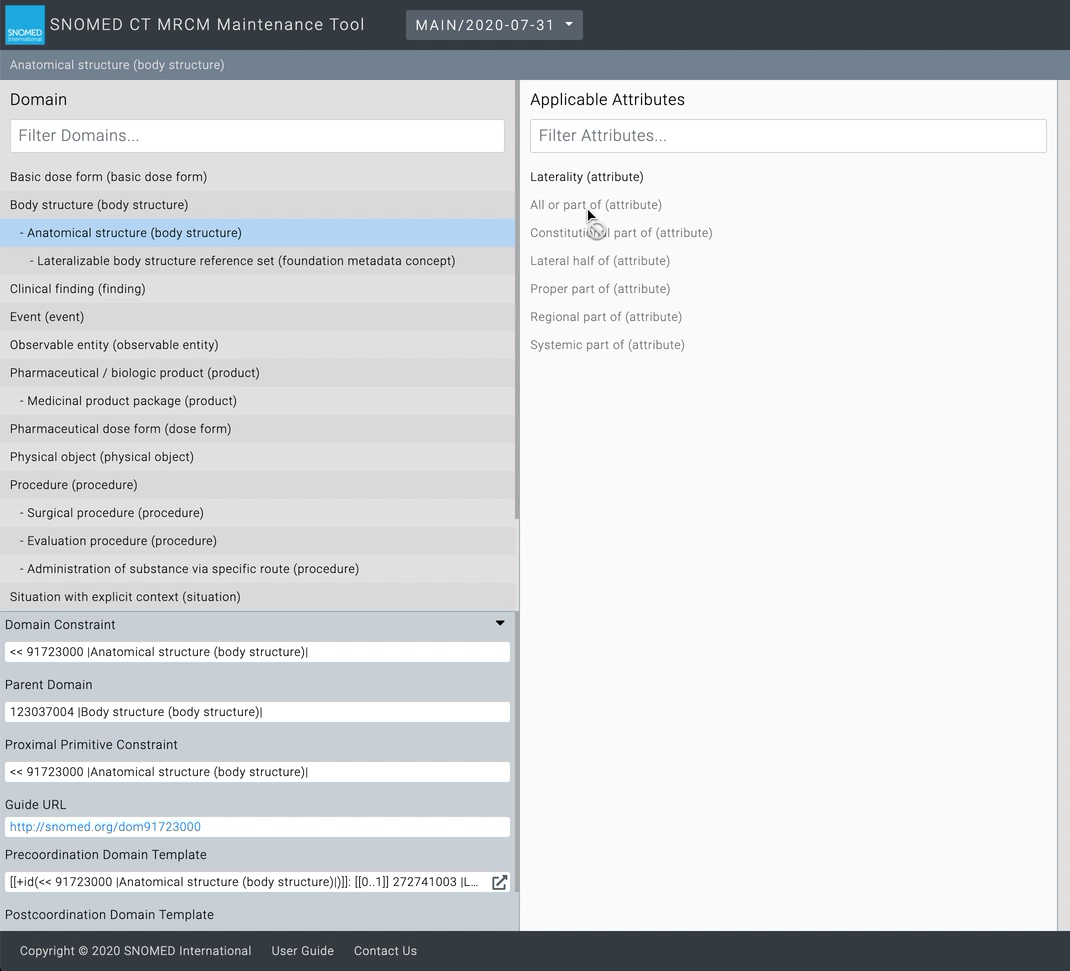Open the User Guide footer link
The width and height of the screenshot is (1070, 971).
[302, 951]
